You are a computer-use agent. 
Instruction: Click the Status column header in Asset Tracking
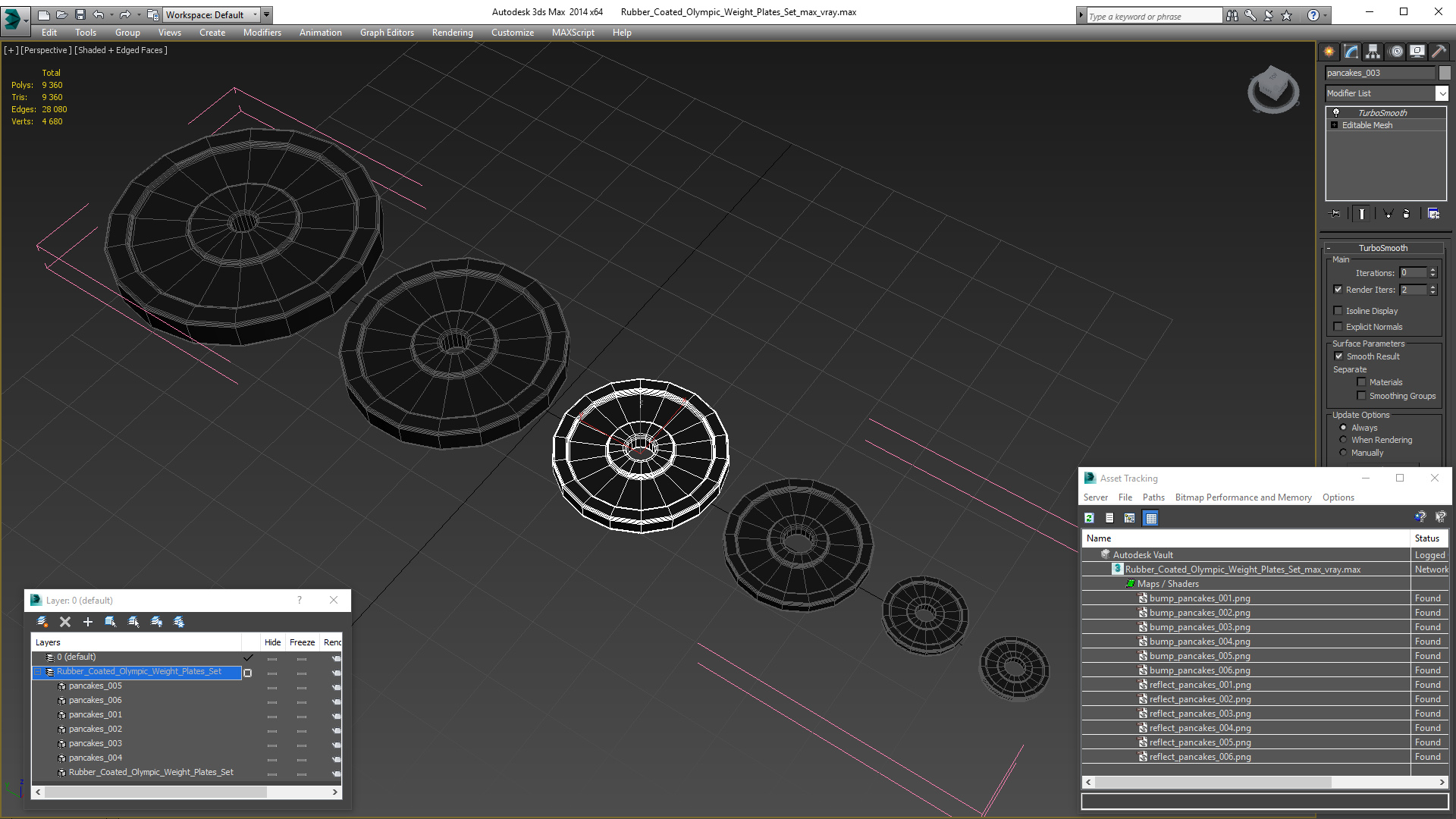click(x=1429, y=538)
